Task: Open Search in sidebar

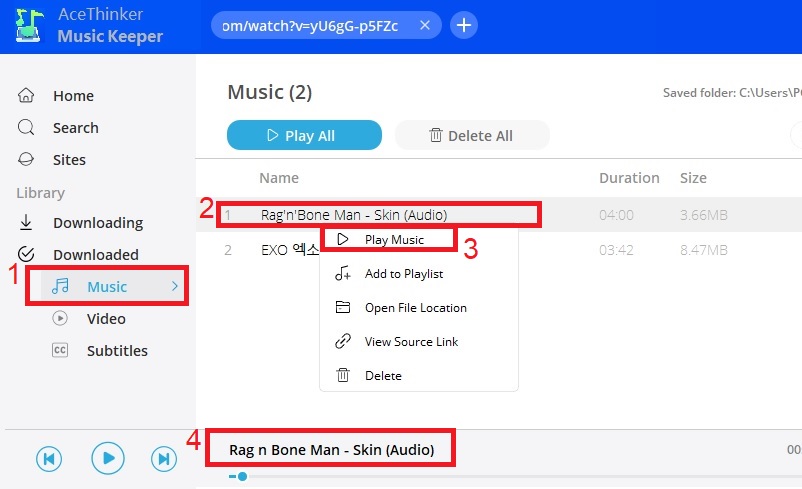Action: [76, 128]
